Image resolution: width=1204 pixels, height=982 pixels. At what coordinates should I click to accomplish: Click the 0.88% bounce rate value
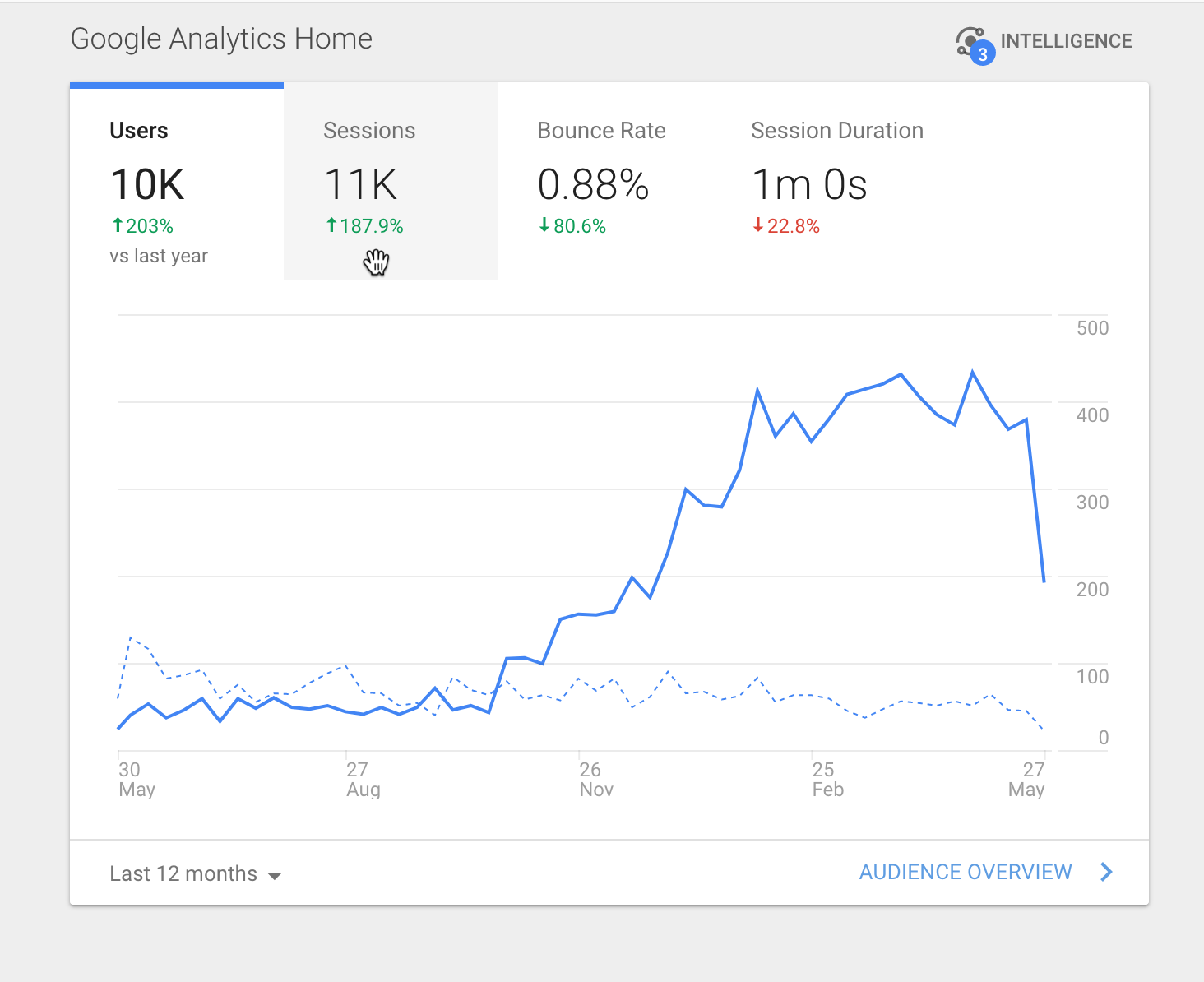pos(593,184)
